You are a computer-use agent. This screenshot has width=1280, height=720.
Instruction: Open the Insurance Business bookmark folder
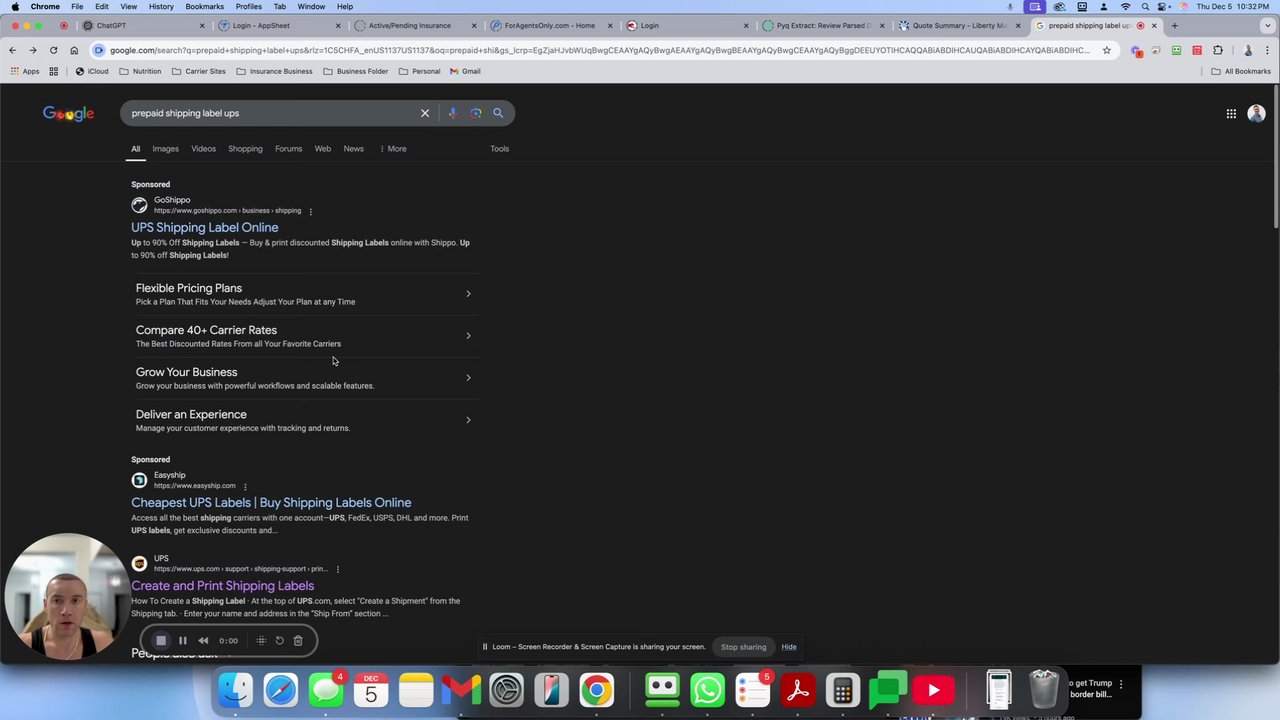point(274,71)
